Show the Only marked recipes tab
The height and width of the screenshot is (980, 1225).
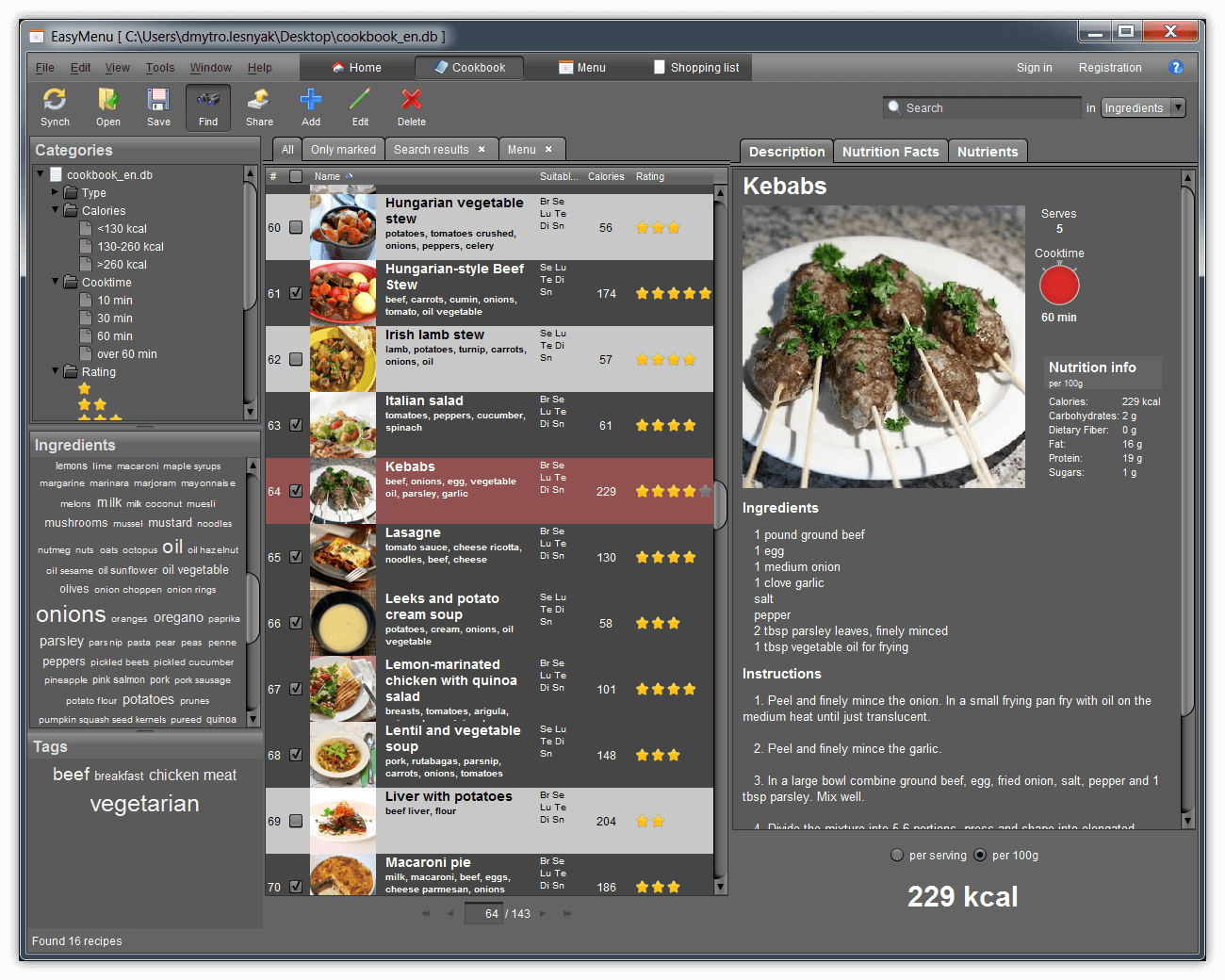343,149
